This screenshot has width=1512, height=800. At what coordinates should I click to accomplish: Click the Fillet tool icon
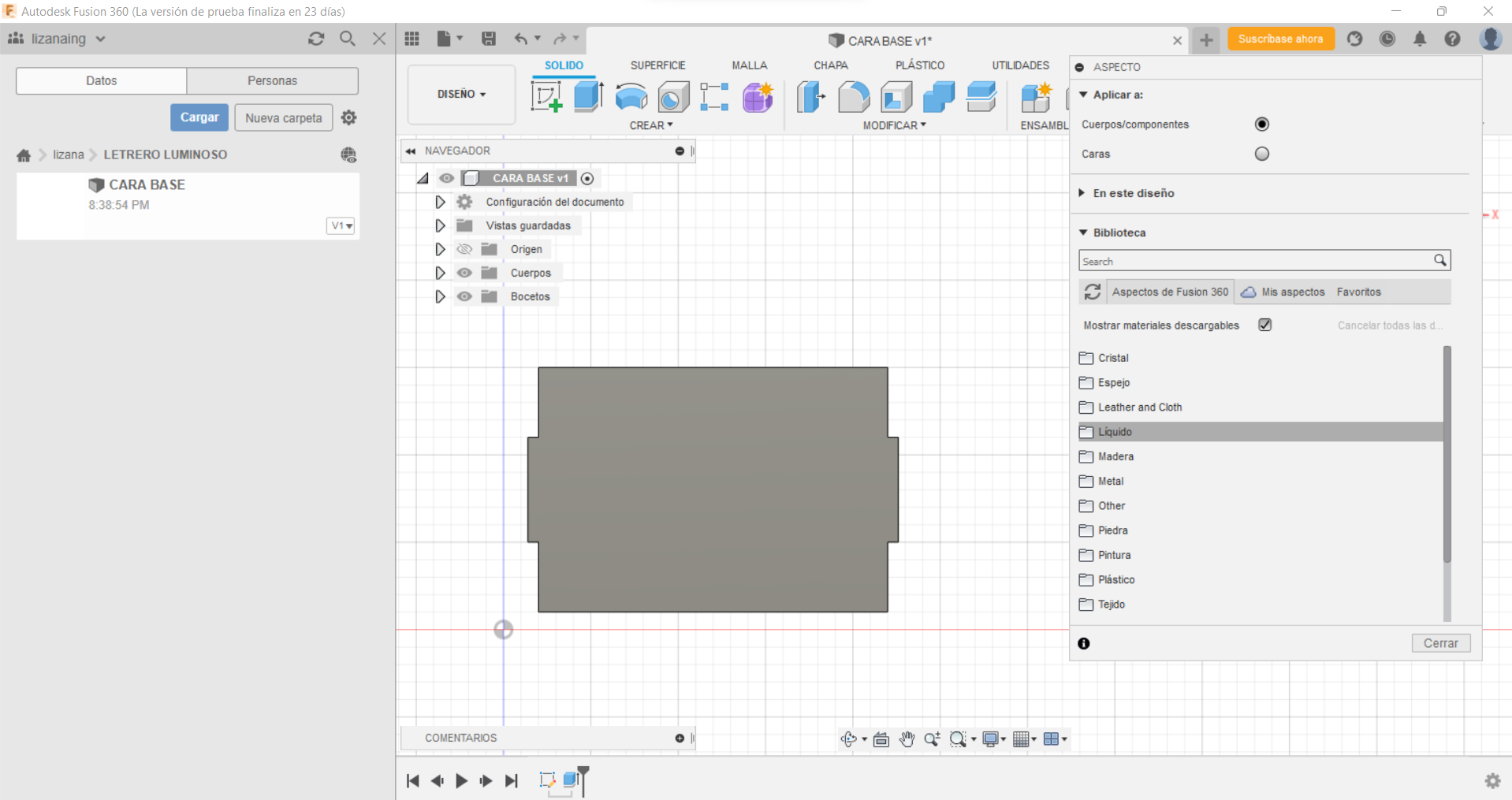tap(853, 97)
